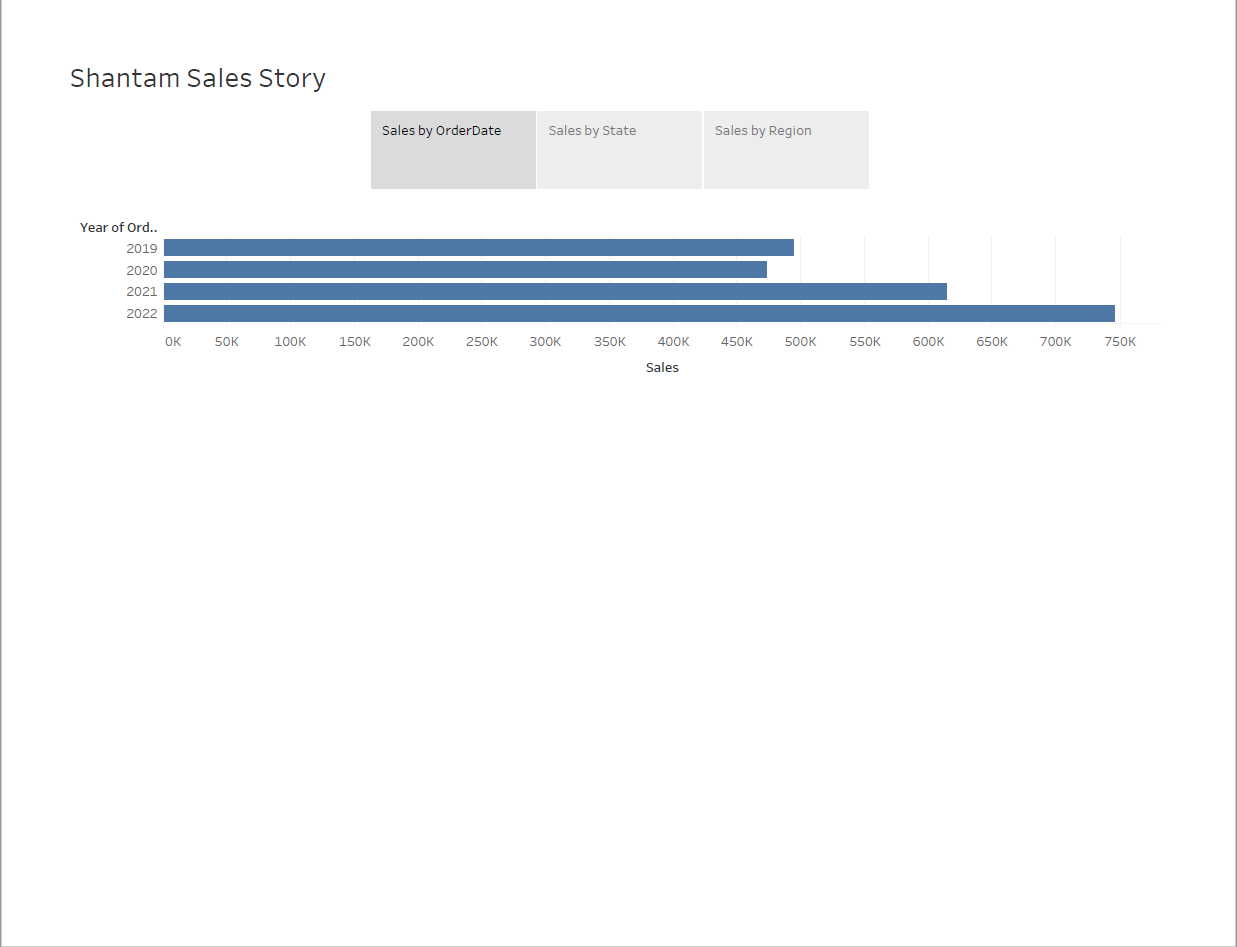This screenshot has height=947, width=1237.
Task: Click the 2021 year label
Action: (142, 291)
